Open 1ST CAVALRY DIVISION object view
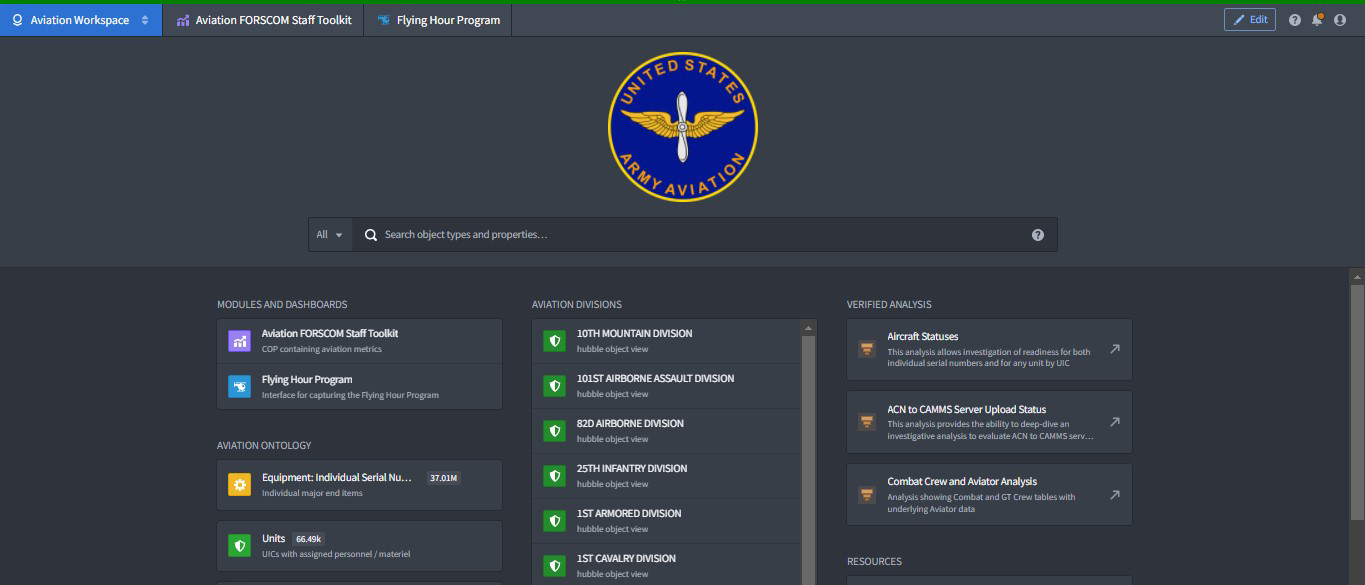Image resolution: width=1365 pixels, height=585 pixels. coord(667,565)
